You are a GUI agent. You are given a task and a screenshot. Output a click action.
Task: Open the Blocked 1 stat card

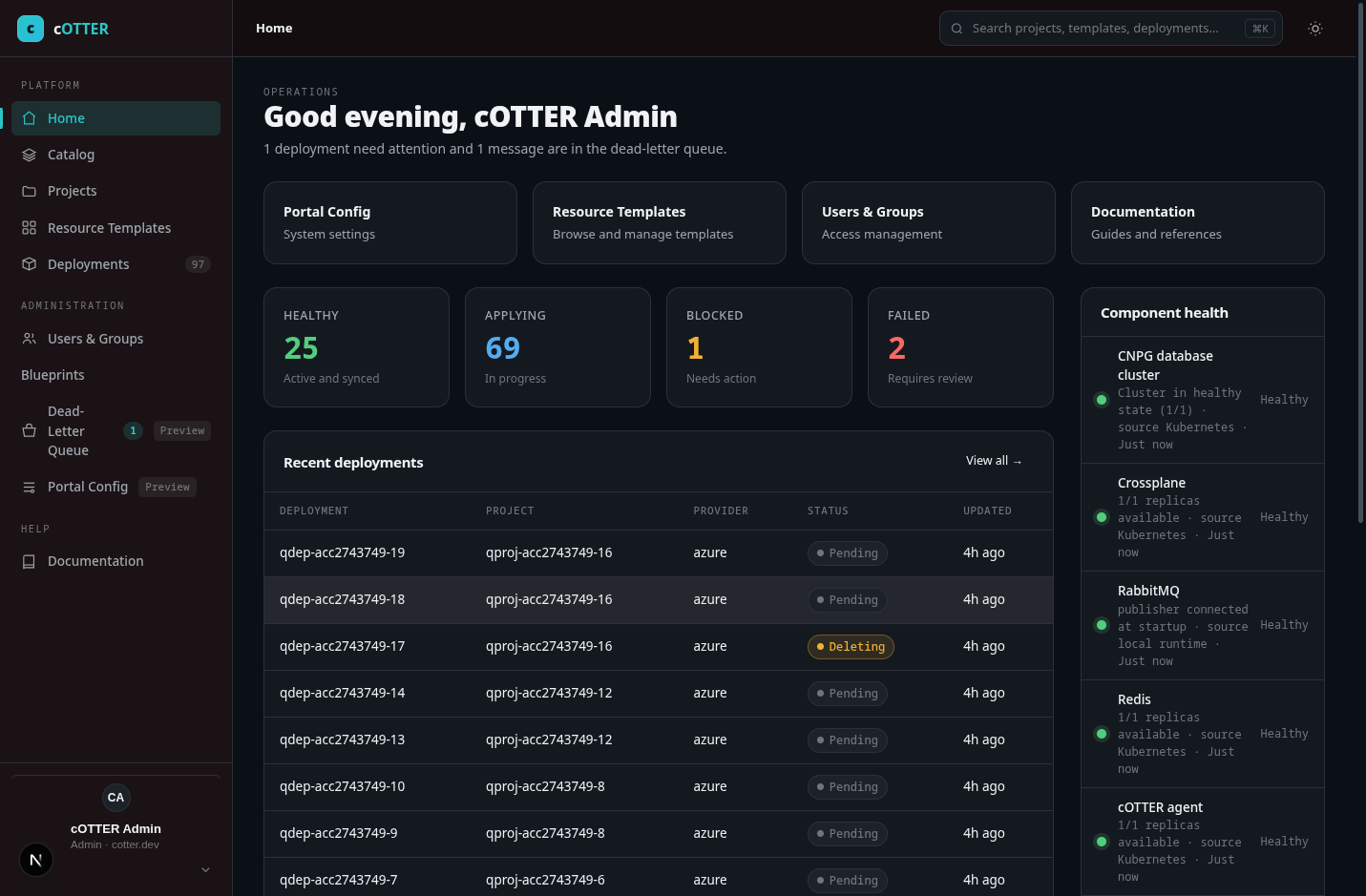[759, 347]
